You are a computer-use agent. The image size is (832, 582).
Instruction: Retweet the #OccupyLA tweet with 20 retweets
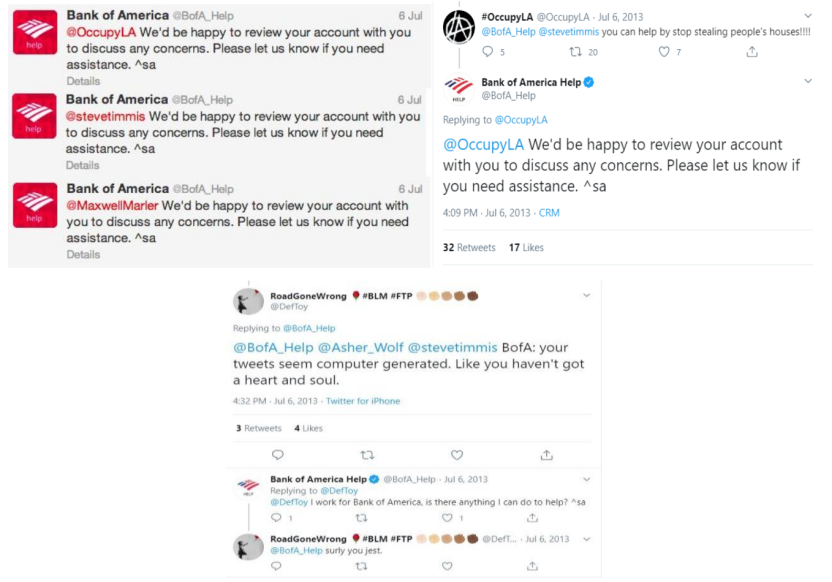[x=575, y=52]
